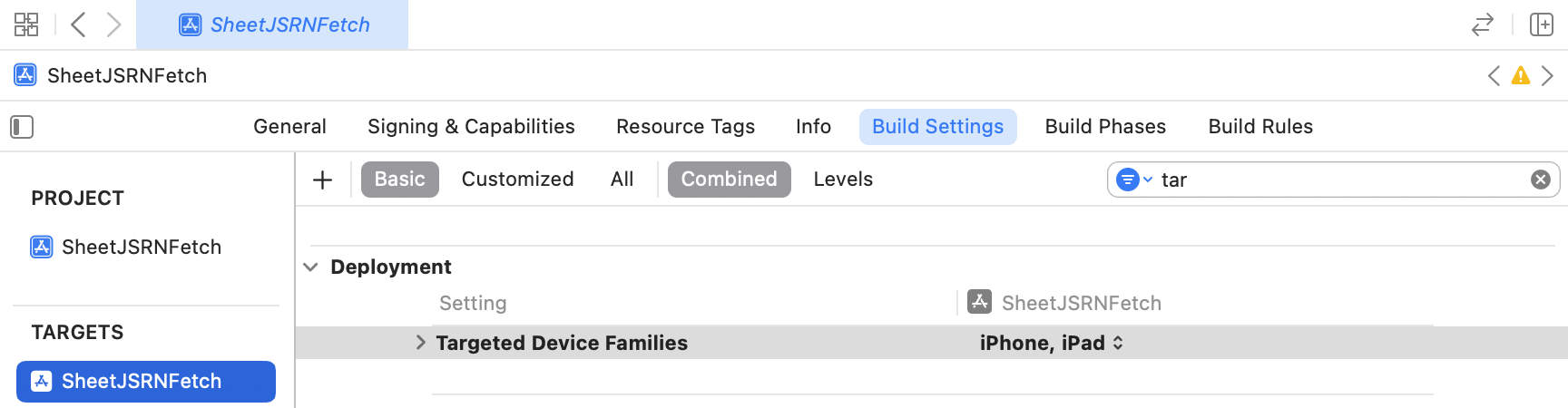Switch to Customized settings view
The image size is (1568, 408).
tap(517, 180)
